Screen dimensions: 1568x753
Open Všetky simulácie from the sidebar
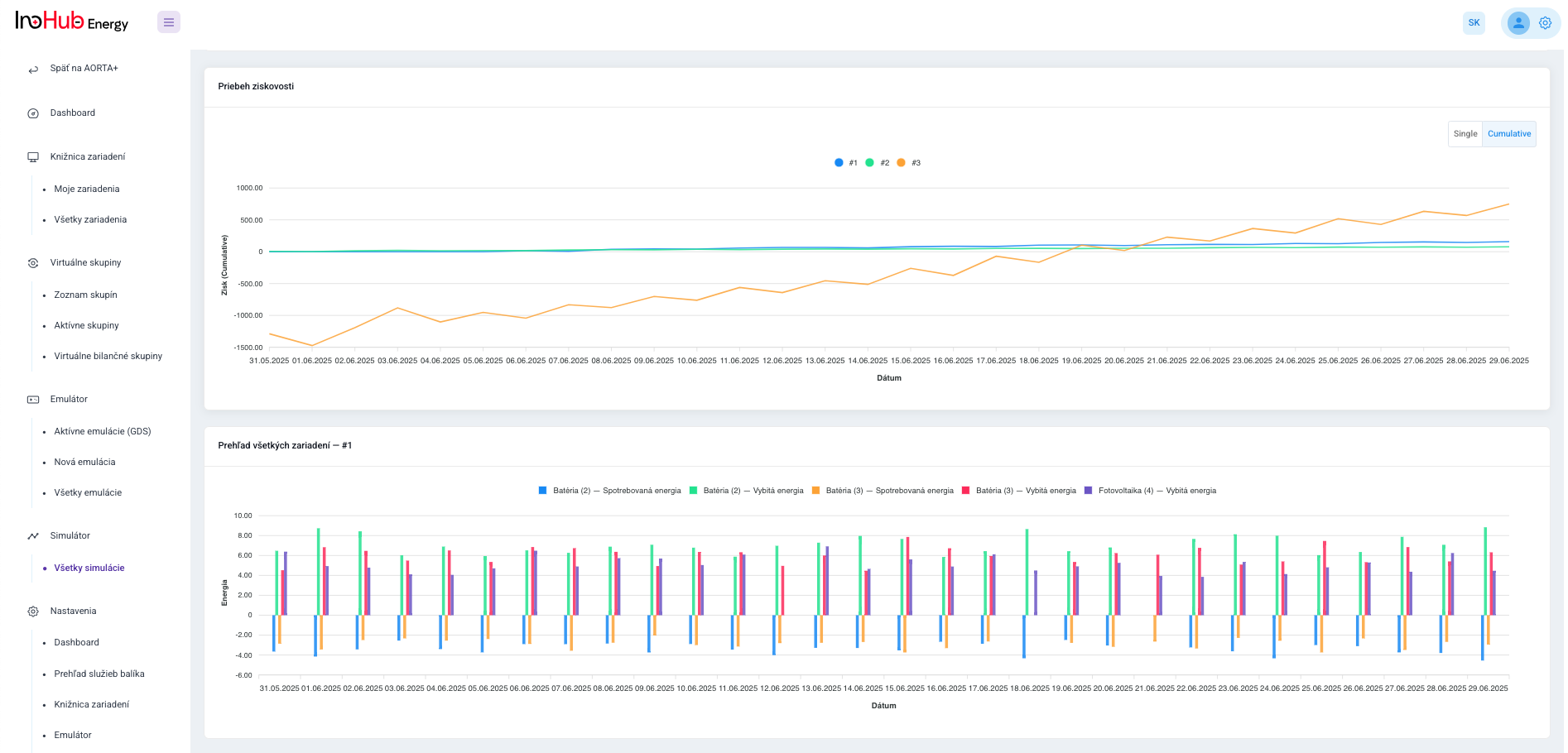[89, 568]
